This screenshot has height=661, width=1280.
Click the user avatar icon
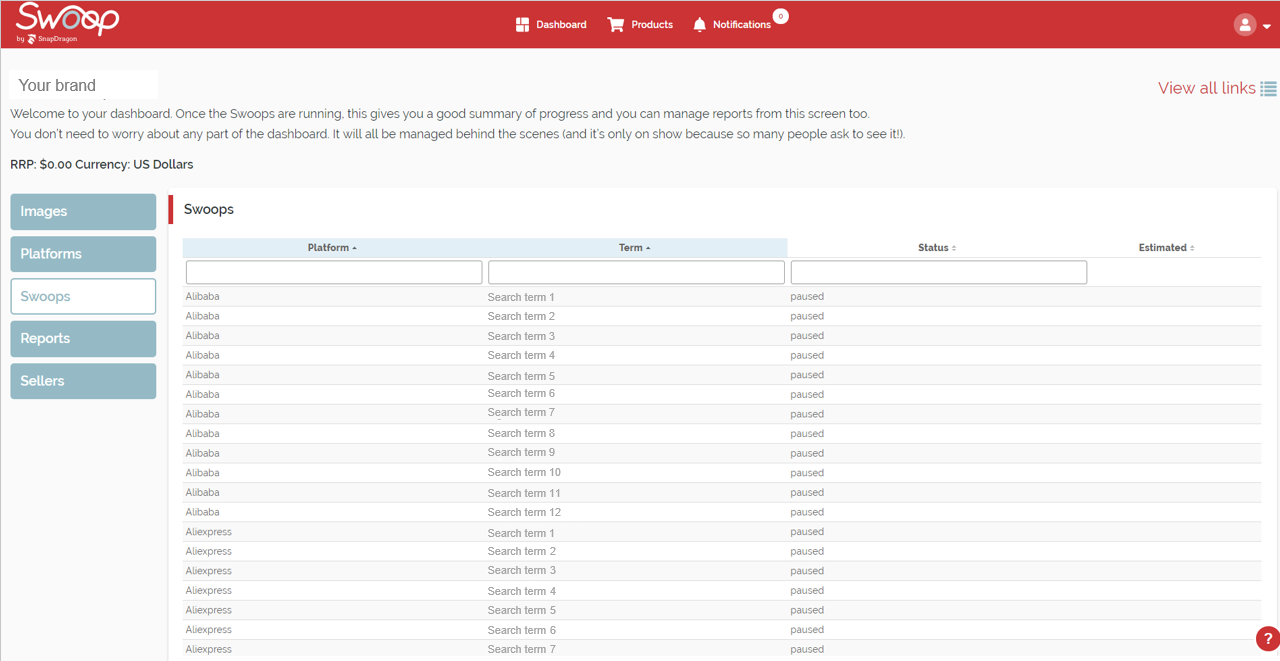click(x=1245, y=25)
